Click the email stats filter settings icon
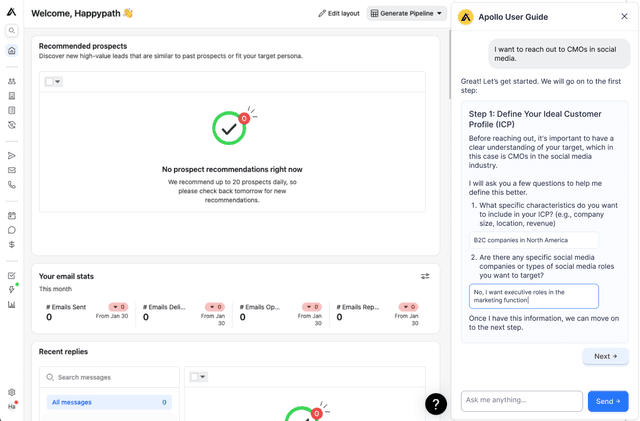Viewport: 640px width, 421px height. coord(425,276)
